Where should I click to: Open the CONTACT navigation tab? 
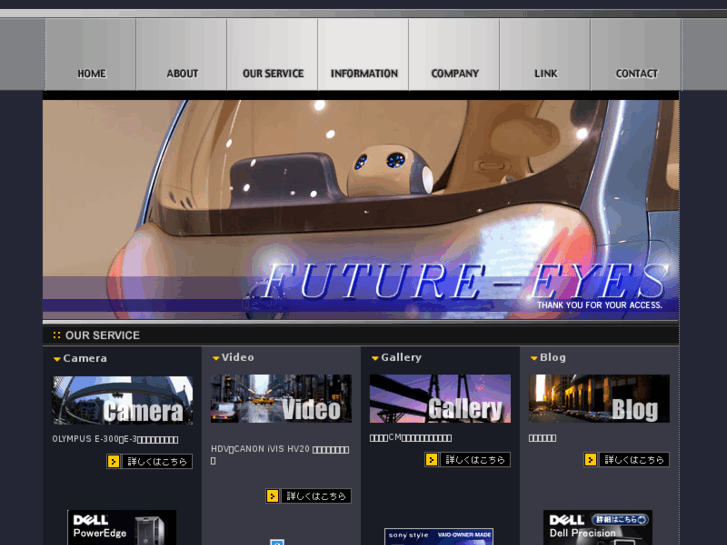coord(636,55)
